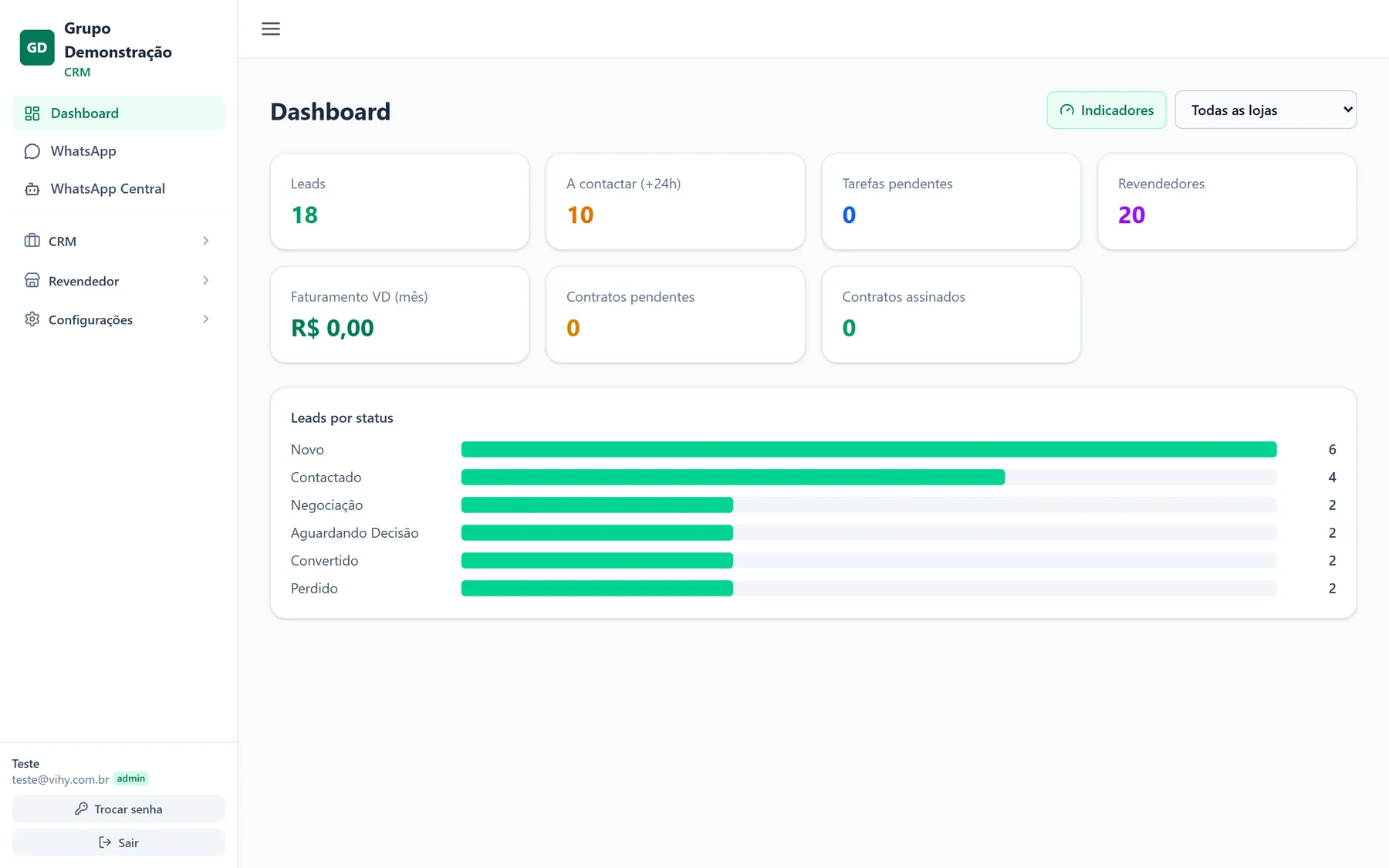Click the Aguardando Decisão status label
The width and height of the screenshot is (1389, 868).
pos(354,532)
